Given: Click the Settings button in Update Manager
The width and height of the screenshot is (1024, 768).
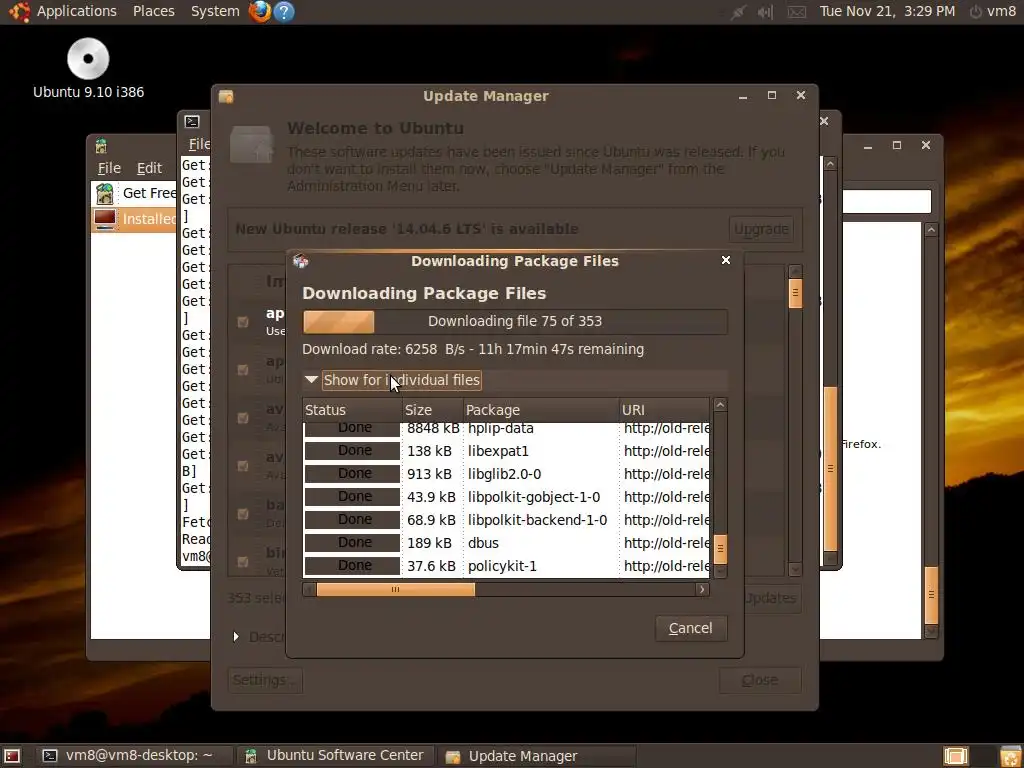Looking at the screenshot, I should [x=264, y=680].
